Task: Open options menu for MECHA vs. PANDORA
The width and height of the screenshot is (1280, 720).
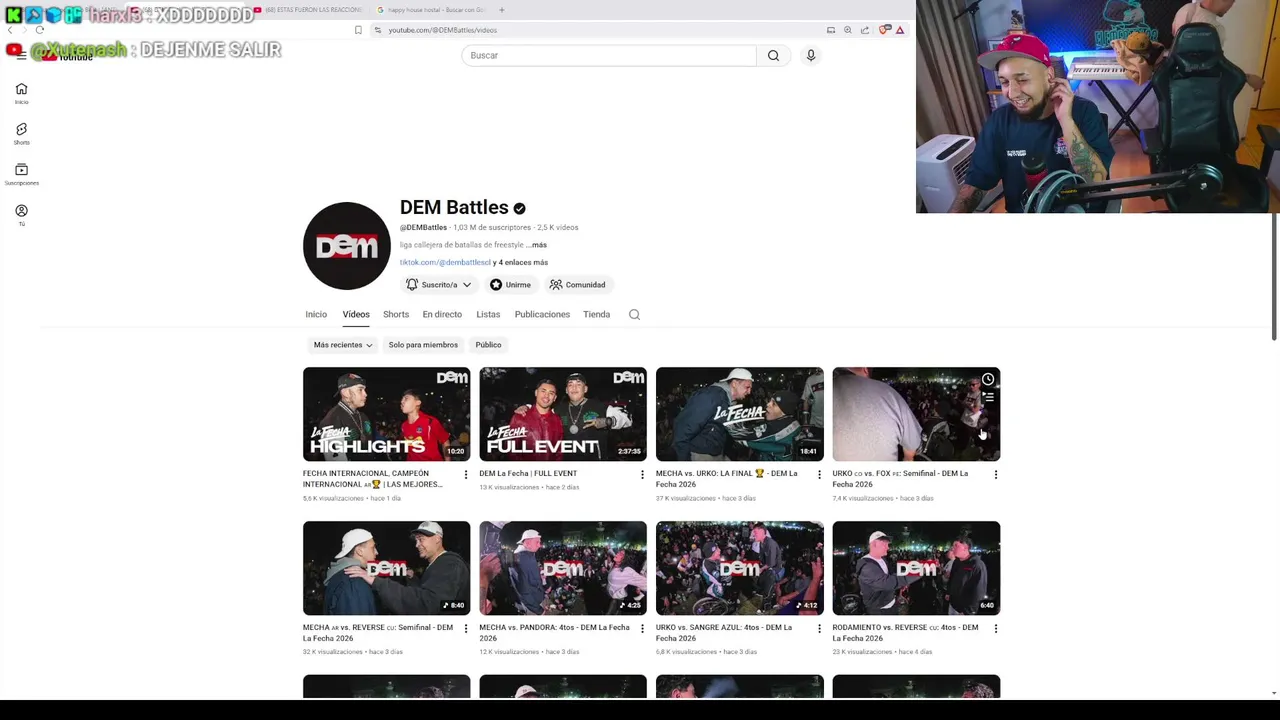Action: (642, 628)
